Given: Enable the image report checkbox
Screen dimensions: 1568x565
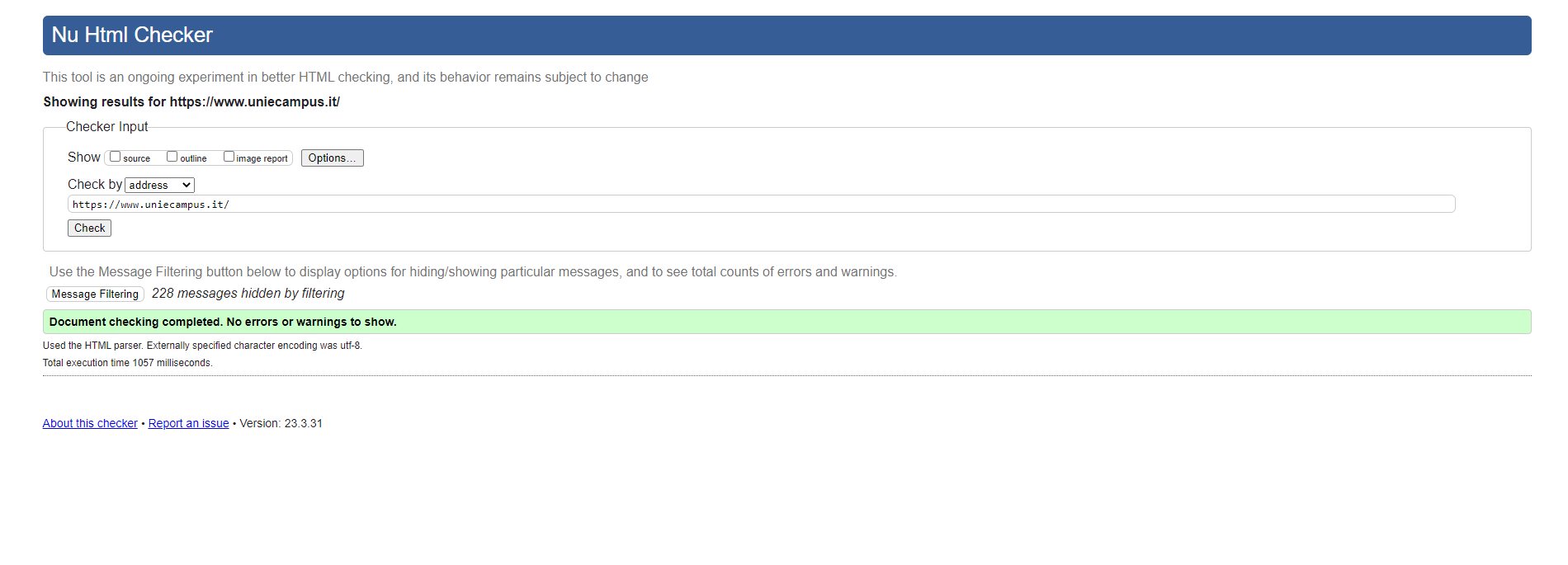Looking at the screenshot, I should [229, 157].
